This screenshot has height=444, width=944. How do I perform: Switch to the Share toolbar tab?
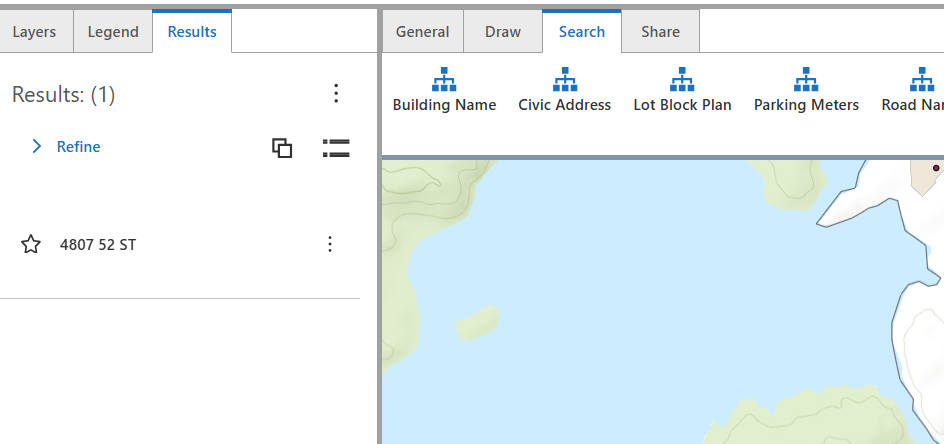click(660, 32)
